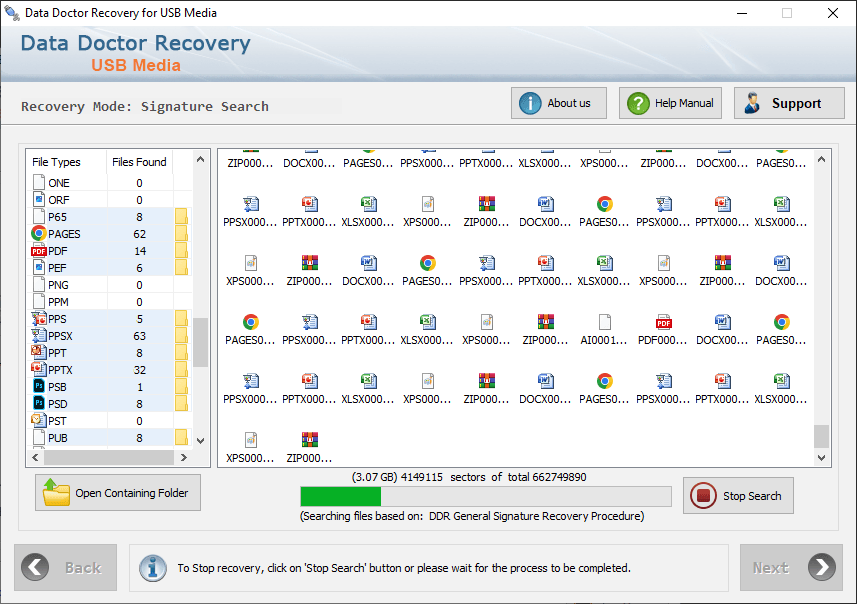The height and width of the screenshot is (604, 857).
Task: Stop the search with Stop Search
Action: [x=738, y=496]
